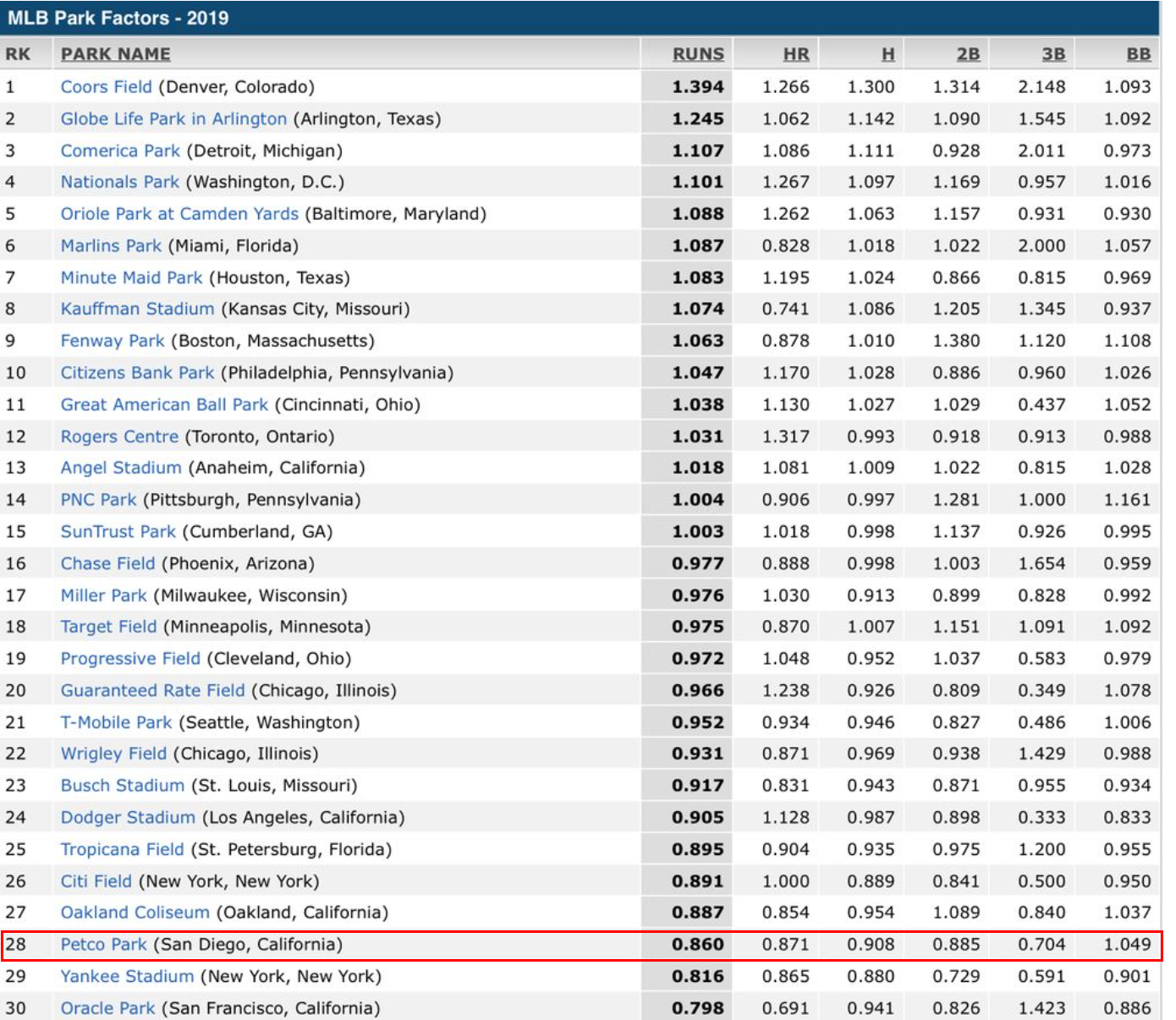Image resolution: width=1176 pixels, height=1020 pixels.
Task: Select Nationals Park HR value 1.267
Action: tap(786, 182)
